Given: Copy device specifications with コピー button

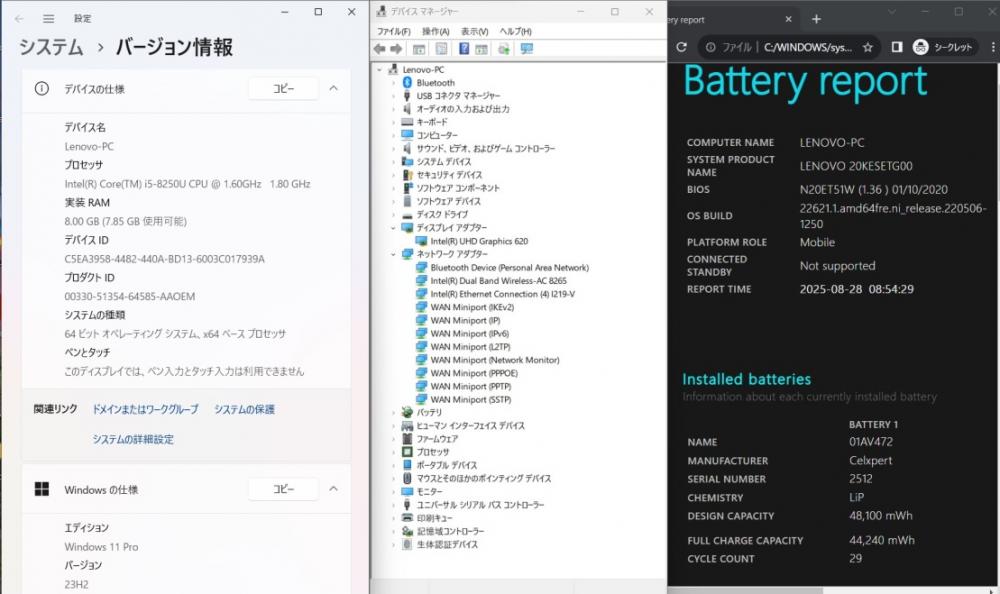Looking at the screenshot, I should [x=283, y=89].
